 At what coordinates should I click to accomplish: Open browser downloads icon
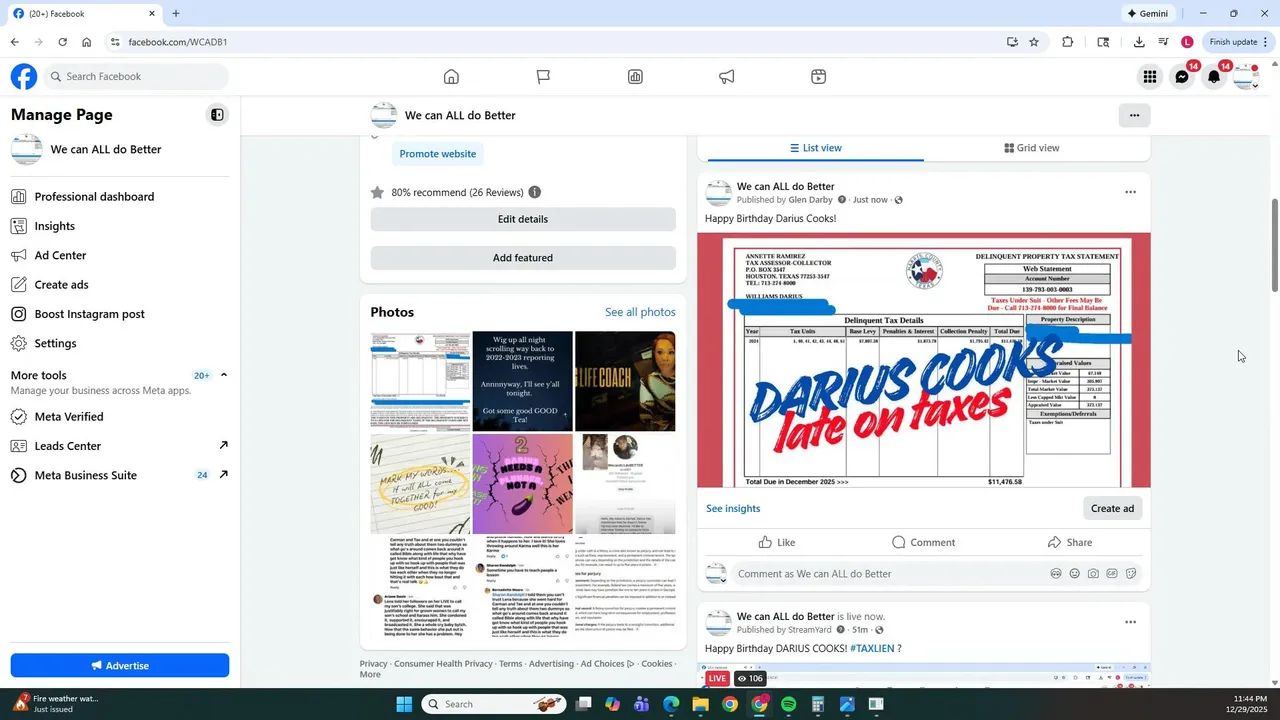pos(1139,42)
